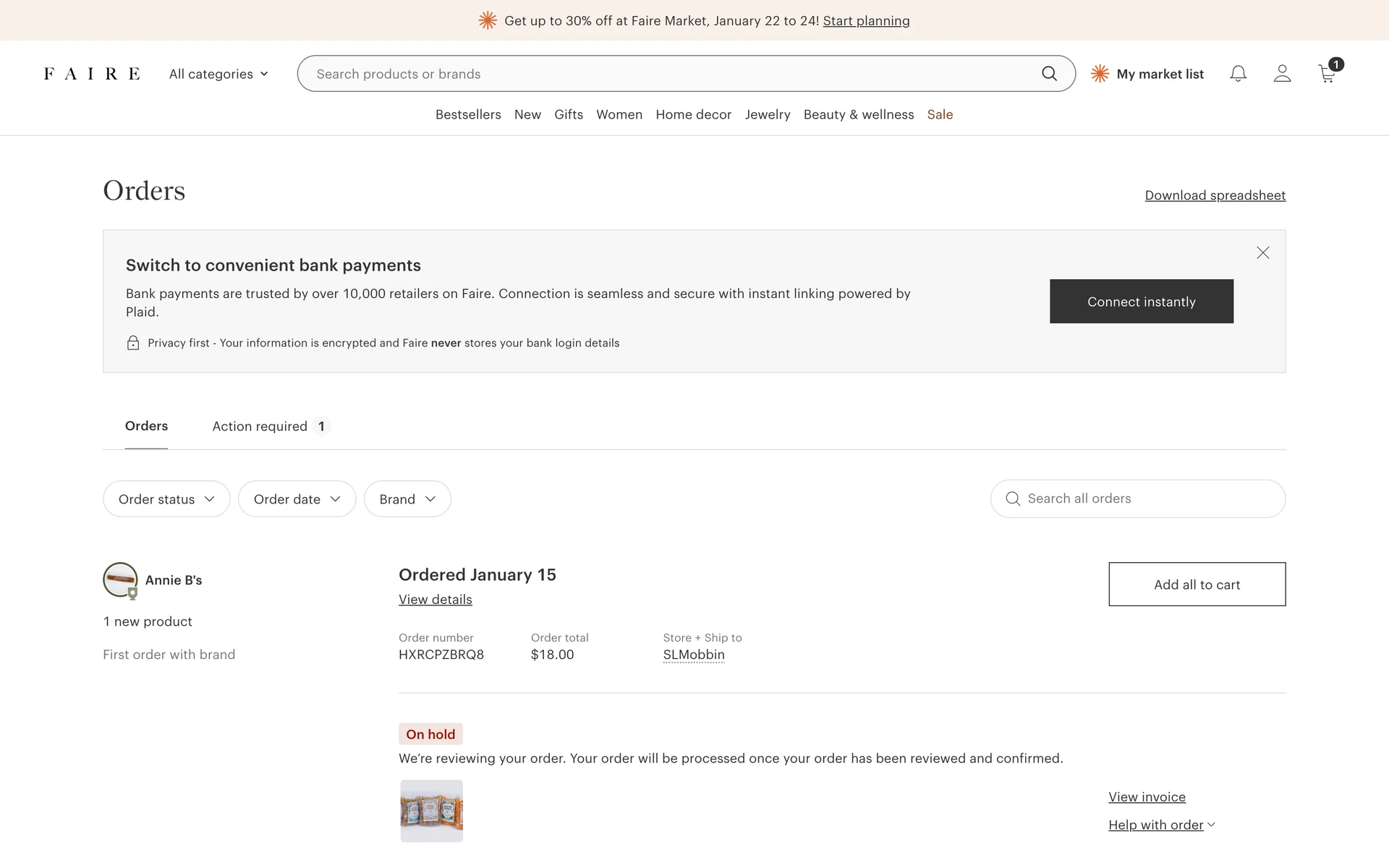Expand the All categories dropdown
Image resolution: width=1389 pixels, height=868 pixels.
(x=218, y=74)
